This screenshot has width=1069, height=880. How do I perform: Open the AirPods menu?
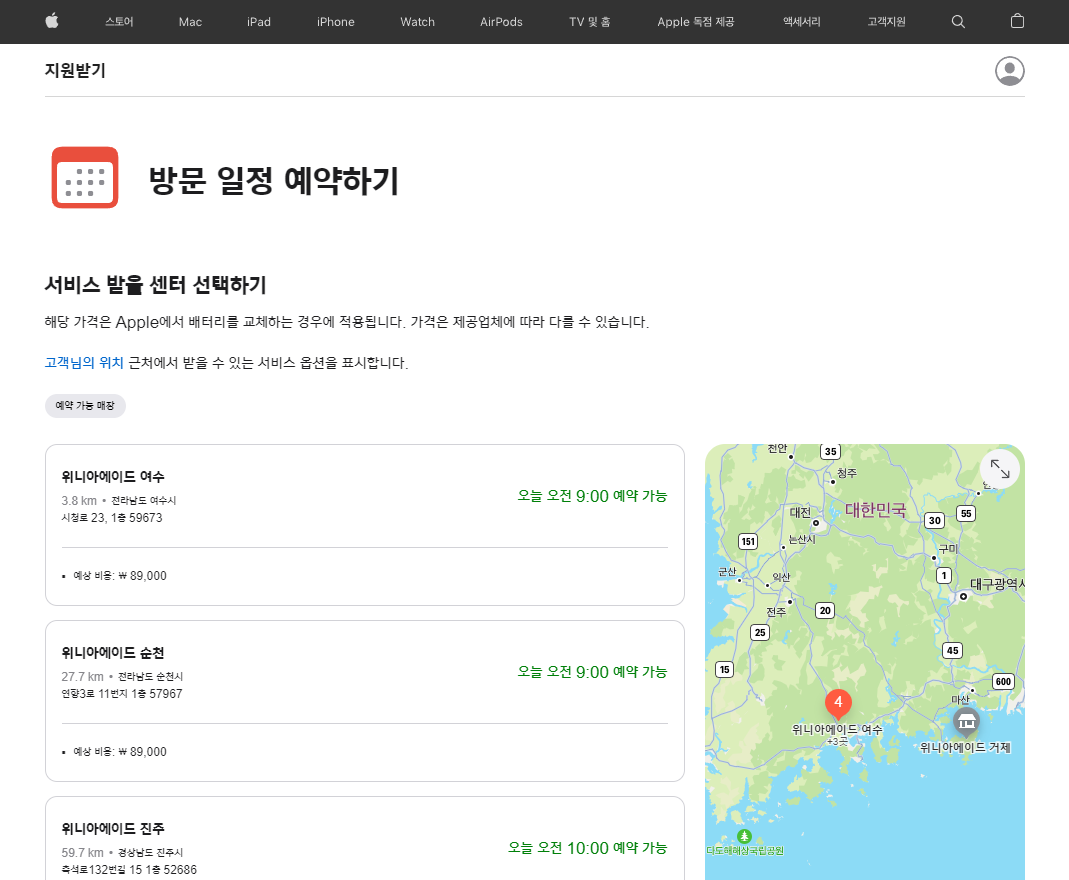(x=501, y=22)
